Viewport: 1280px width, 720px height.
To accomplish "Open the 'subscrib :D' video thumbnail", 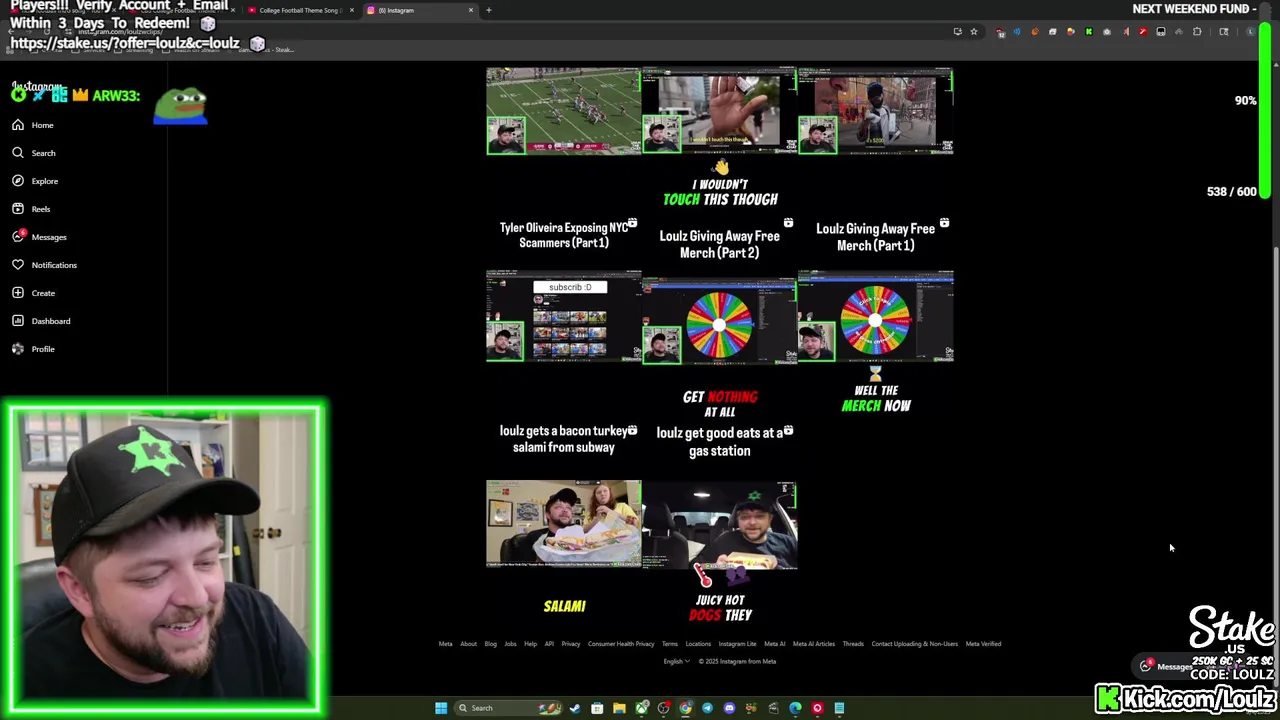I will 564,316.
